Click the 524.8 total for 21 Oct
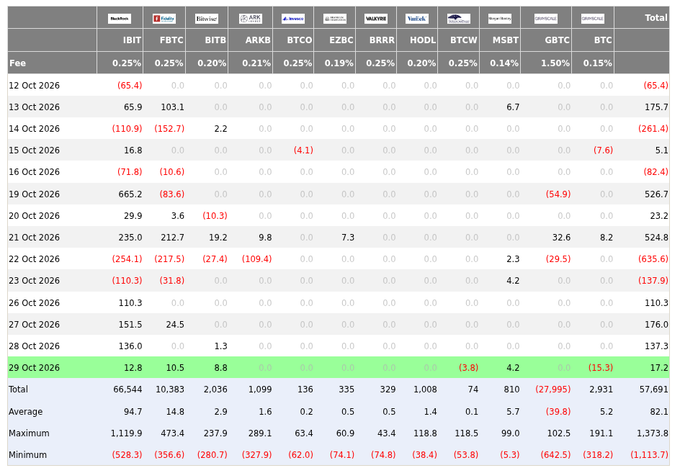The height and width of the screenshot is (468, 680). coord(656,238)
